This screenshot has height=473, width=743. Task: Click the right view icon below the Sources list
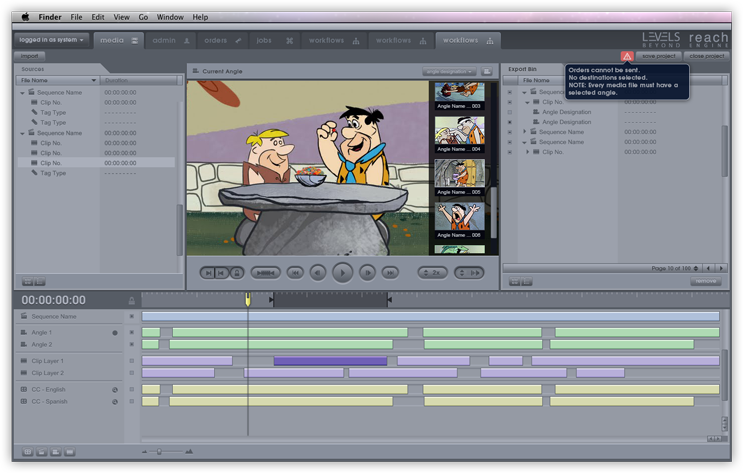[x=39, y=282]
